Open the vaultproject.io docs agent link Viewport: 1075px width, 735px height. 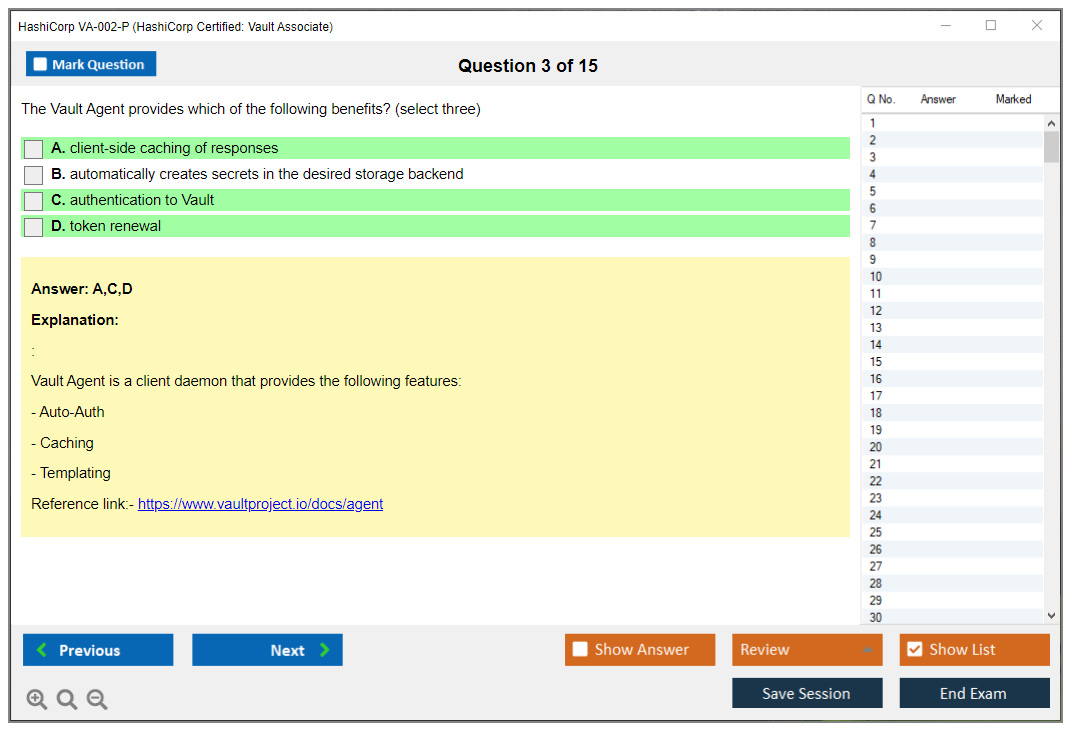260,504
